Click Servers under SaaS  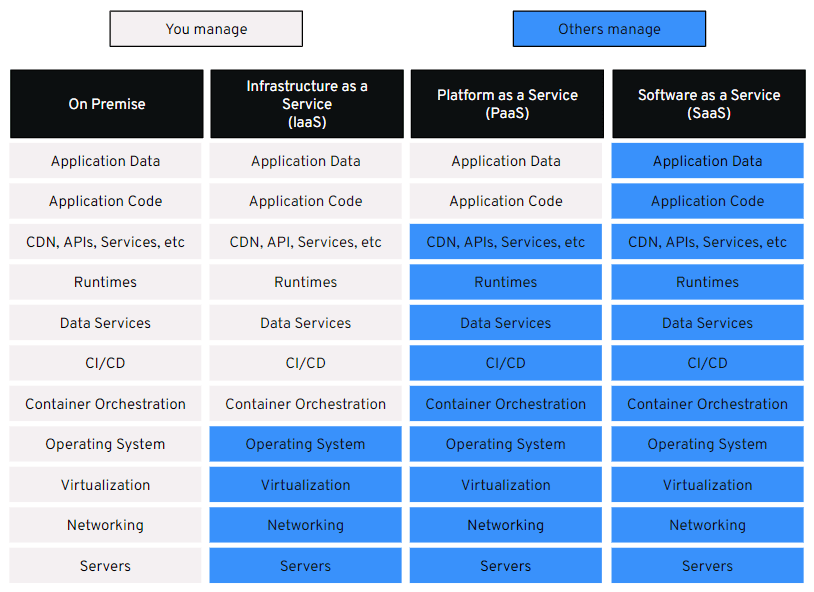click(708, 566)
